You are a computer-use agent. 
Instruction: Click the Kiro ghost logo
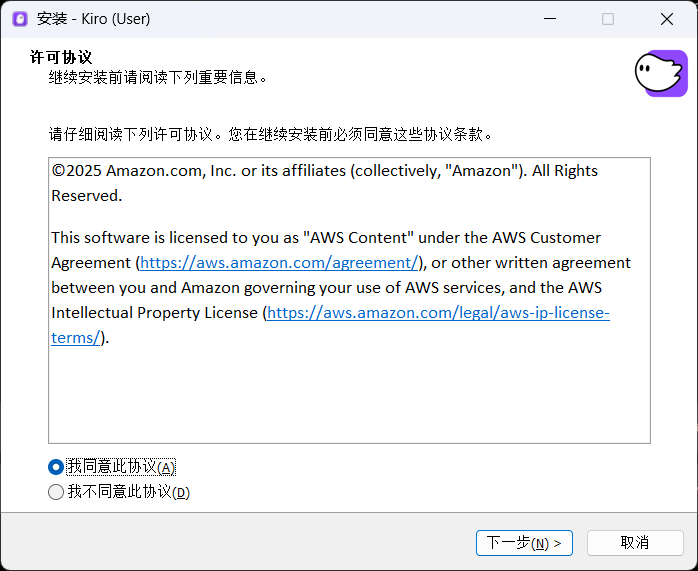coord(661,73)
